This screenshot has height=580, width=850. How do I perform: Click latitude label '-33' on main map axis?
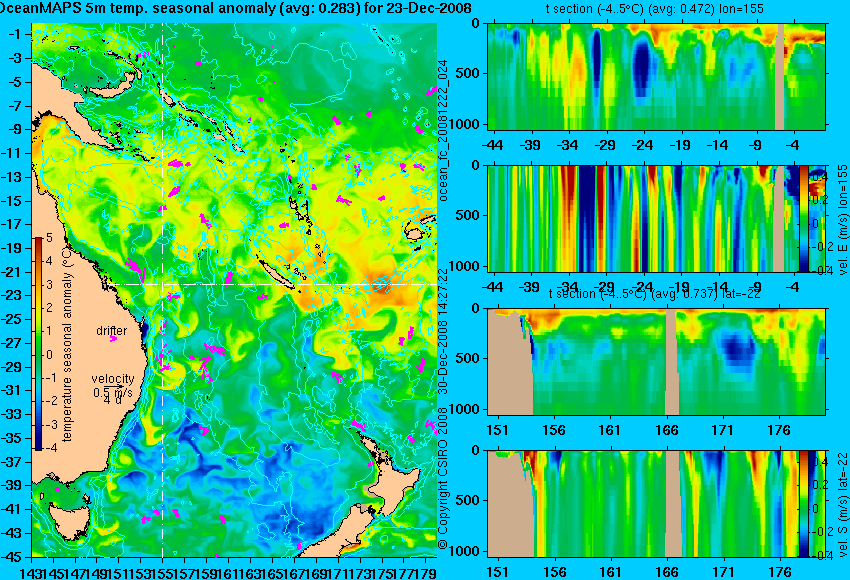tap(12, 414)
